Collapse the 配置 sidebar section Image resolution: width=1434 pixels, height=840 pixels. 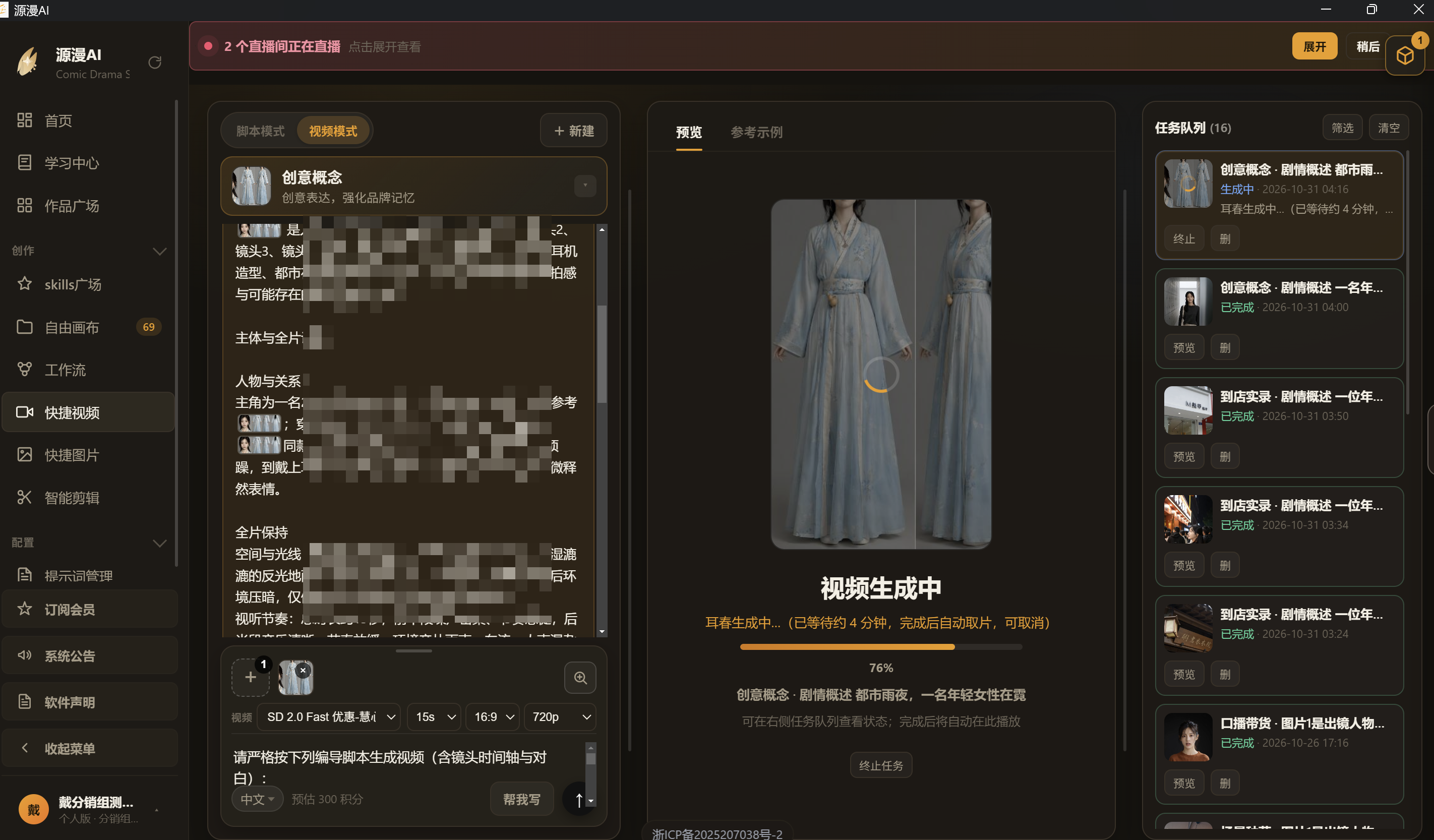[x=160, y=543]
